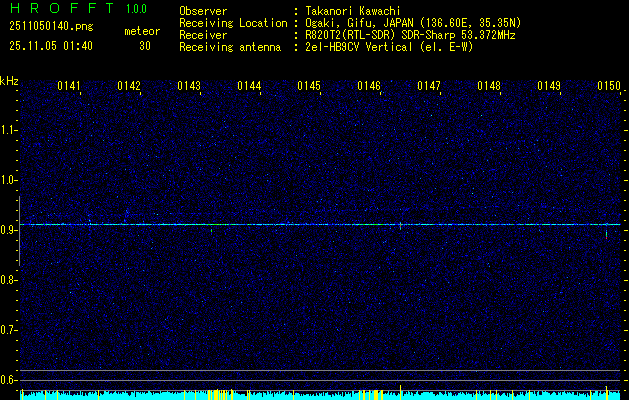Click the 1.1 kHz axis label
629x400 pixels.
pyautogui.click(x=8, y=130)
